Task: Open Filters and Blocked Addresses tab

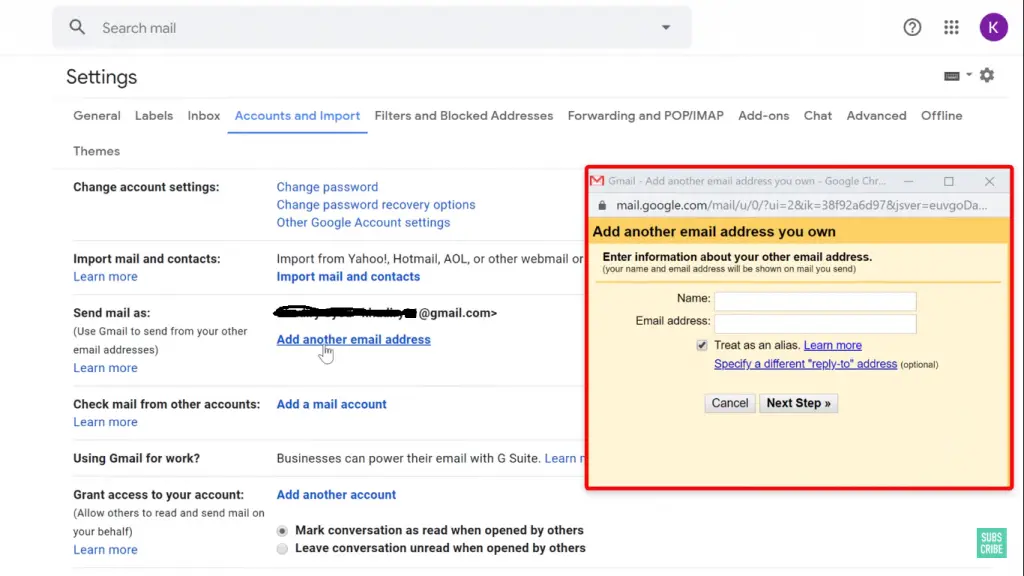Action: (x=464, y=116)
